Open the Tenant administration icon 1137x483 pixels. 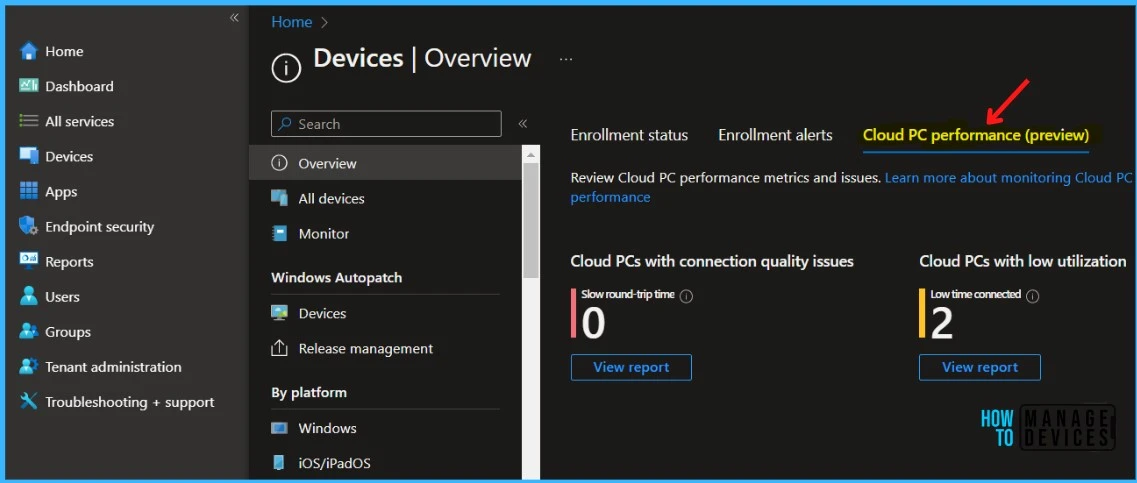[28, 366]
